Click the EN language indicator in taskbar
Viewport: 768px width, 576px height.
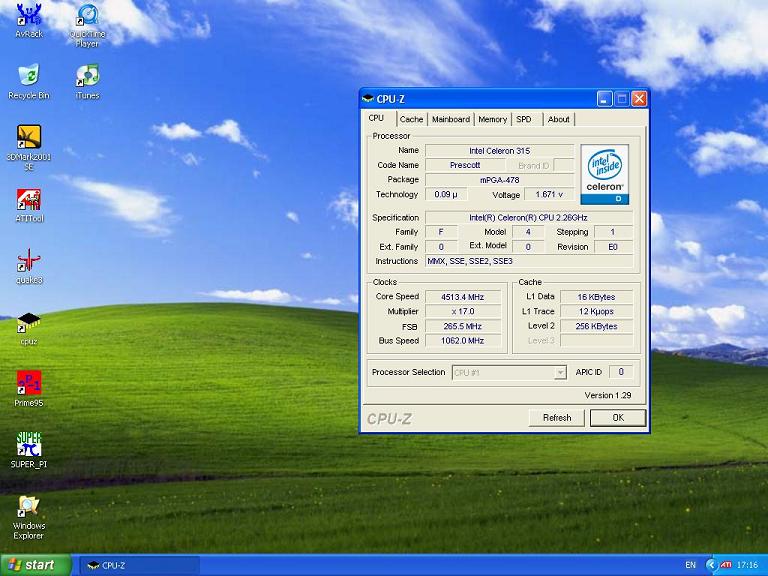pos(690,565)
